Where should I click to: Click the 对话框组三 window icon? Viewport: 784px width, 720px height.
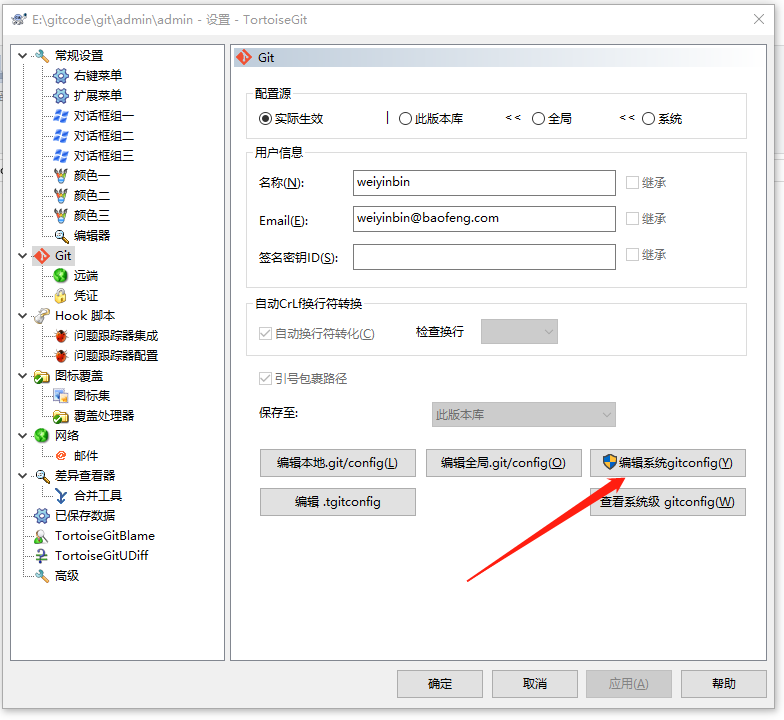60,156
